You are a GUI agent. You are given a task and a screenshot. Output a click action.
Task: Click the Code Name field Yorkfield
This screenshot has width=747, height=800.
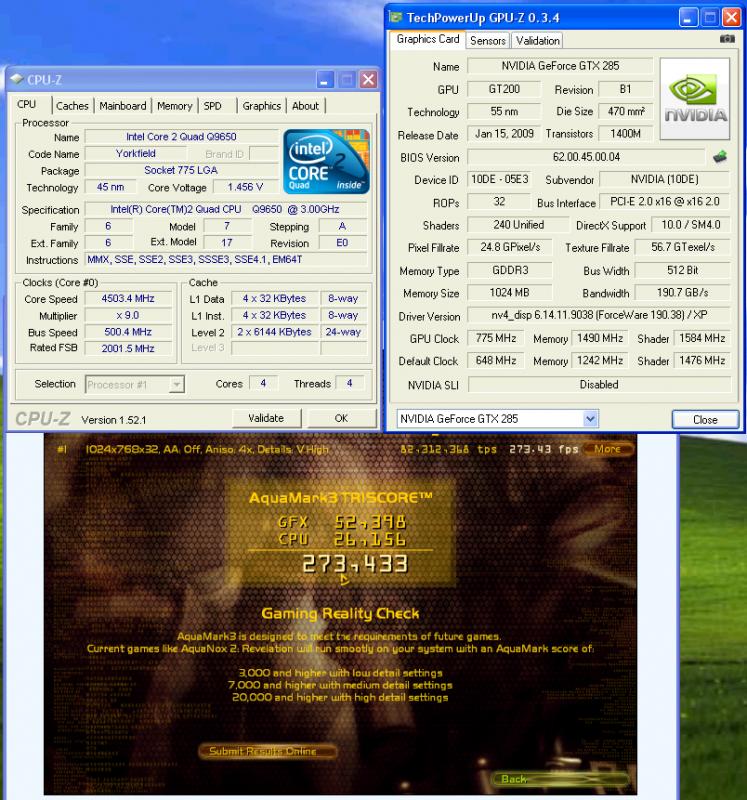pos(136,154)
